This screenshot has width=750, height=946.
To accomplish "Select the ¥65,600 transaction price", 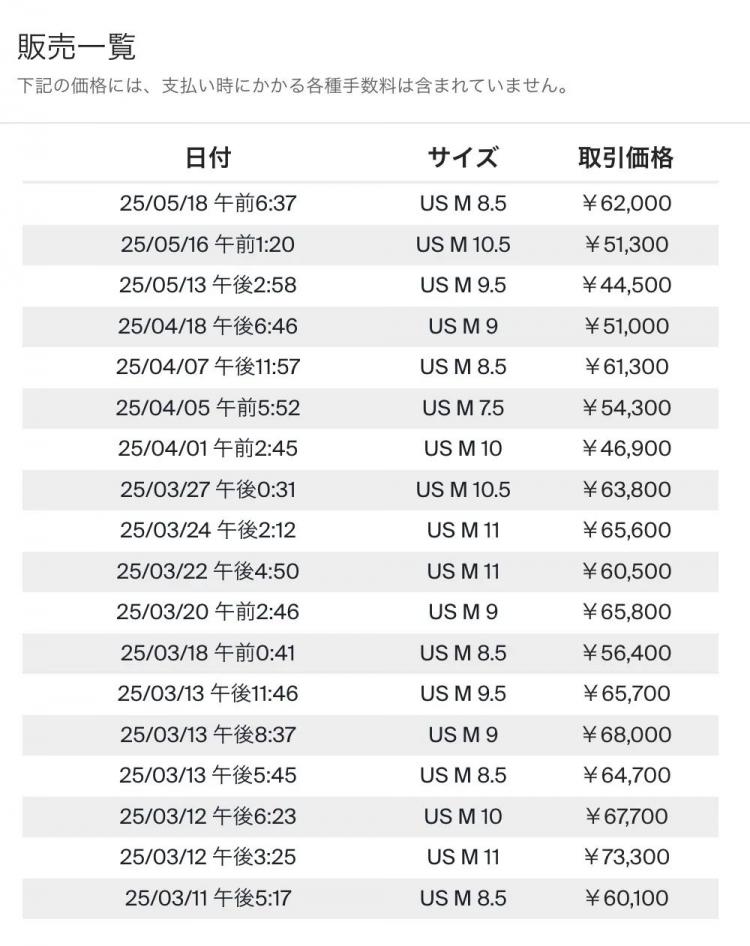I will tap(626, 530).
